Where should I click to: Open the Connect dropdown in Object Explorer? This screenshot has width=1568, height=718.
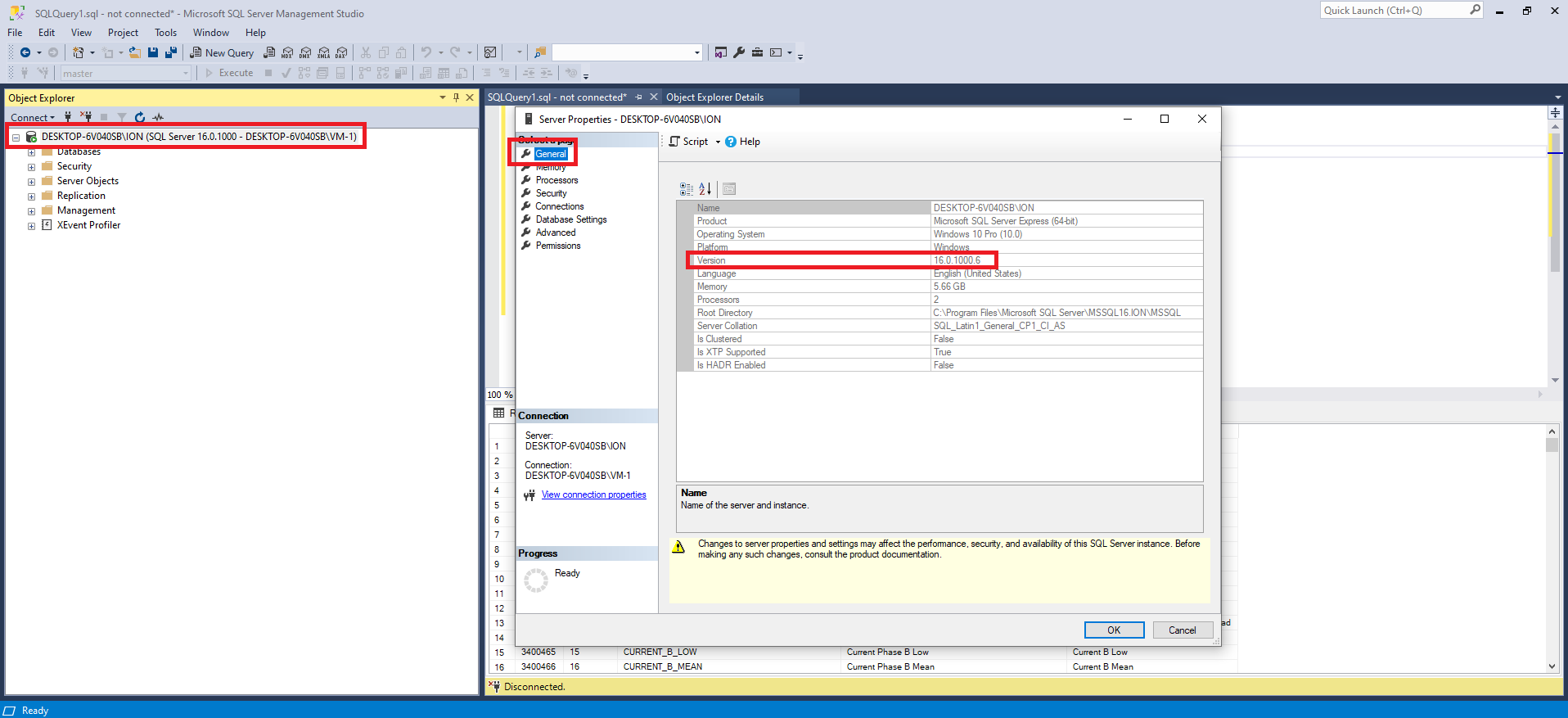pyautogui.click(x=33, y=117)
